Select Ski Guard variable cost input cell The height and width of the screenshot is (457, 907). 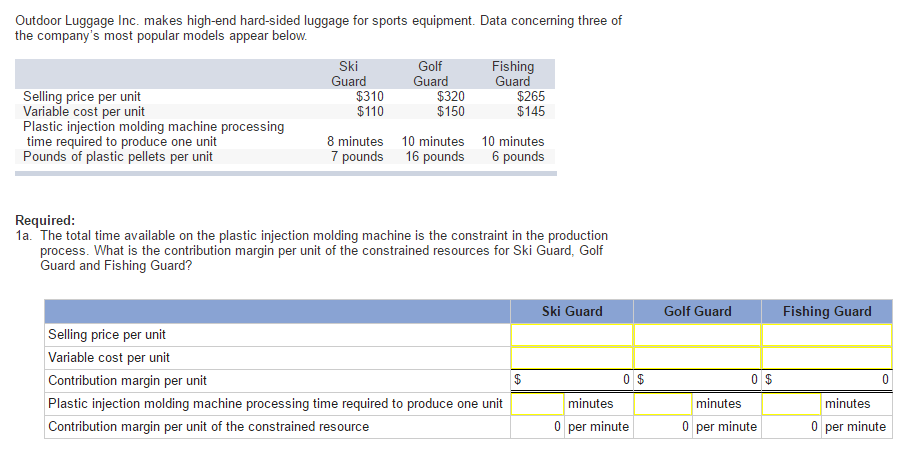(x=571, y=357)
